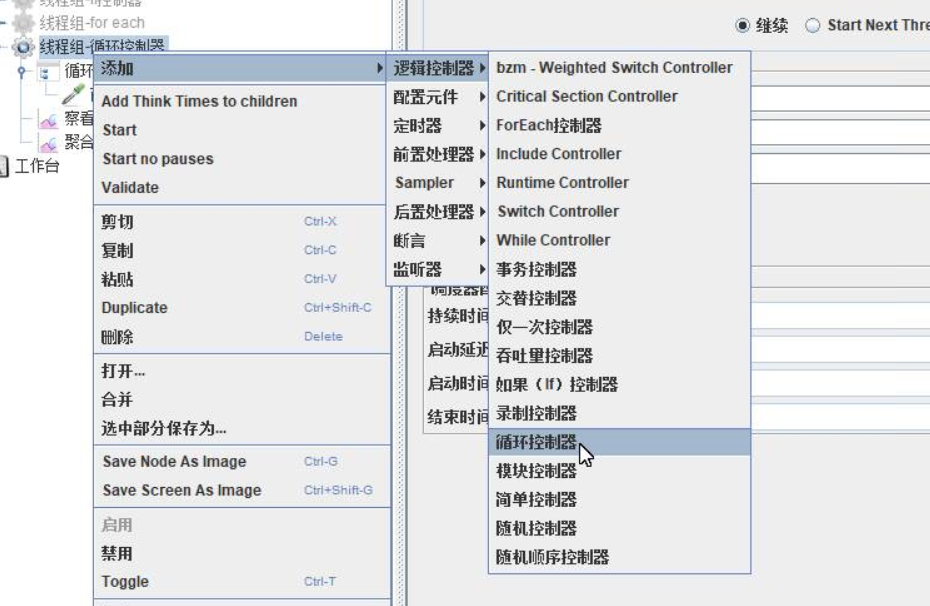Click the 察看 results graph icon
930x606 pixels.
(x=48, y=119)
